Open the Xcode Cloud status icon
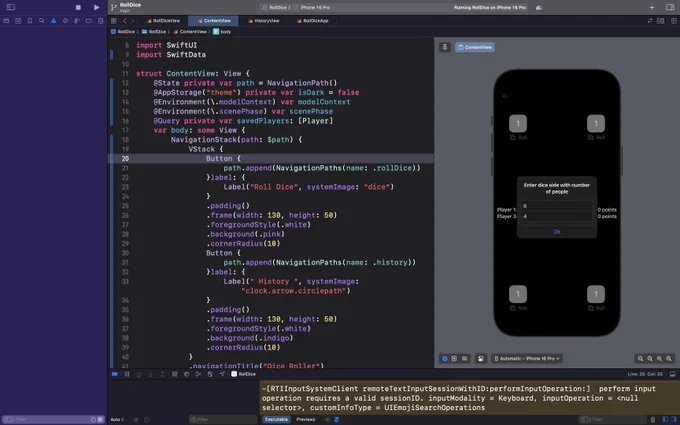Viewport: 680px width, 425px height. (x=539, y=8)
